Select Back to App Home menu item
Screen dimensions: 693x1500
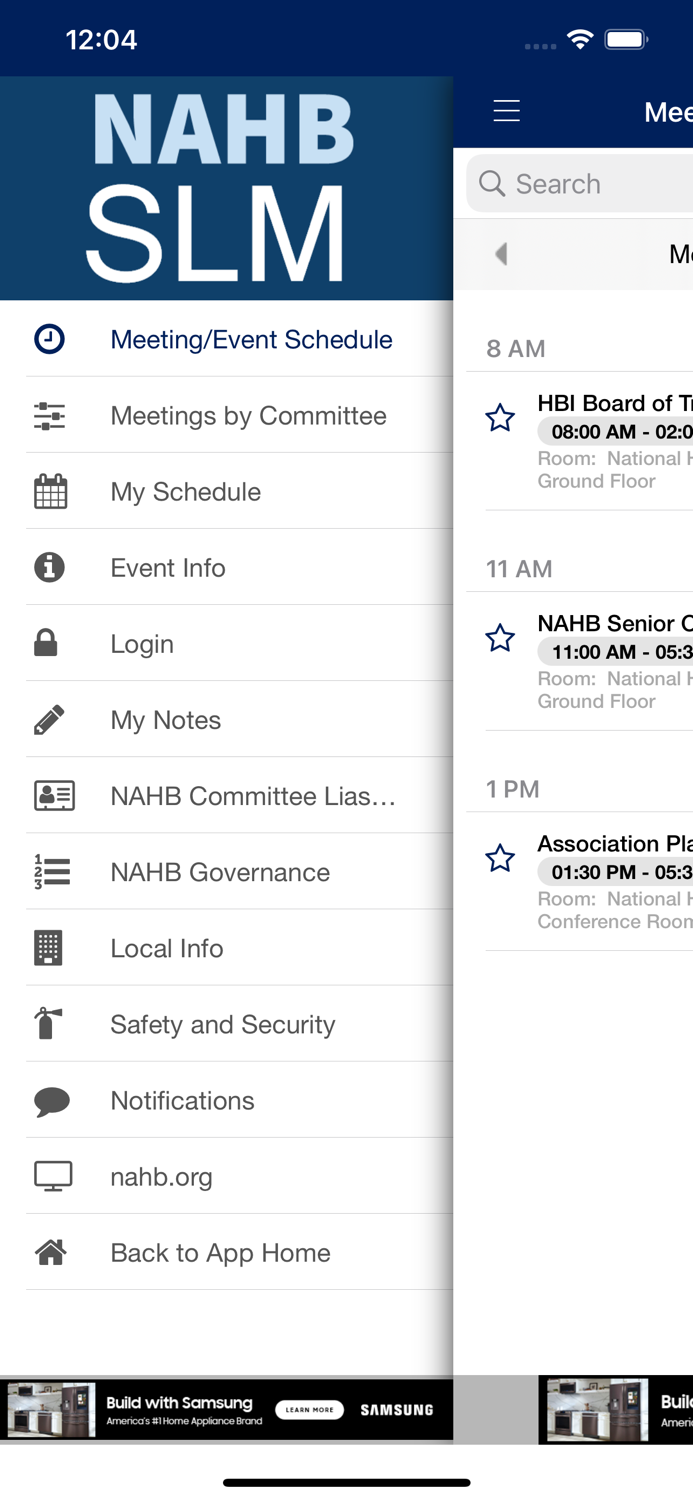220,1252
